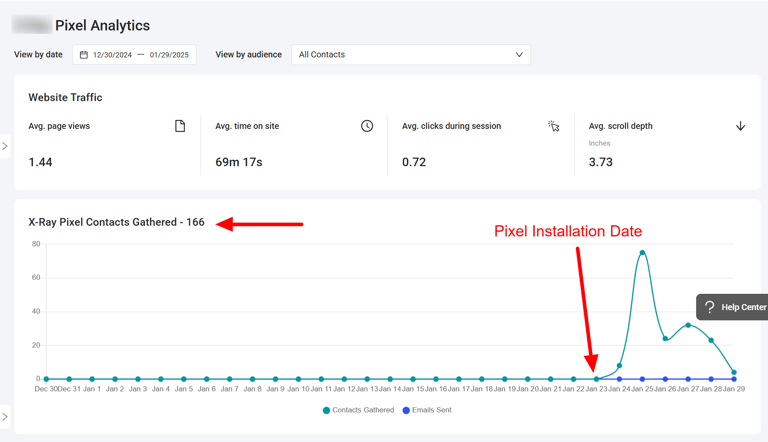The width and height of the screenshot is (768, 442).
Task: Click the Website Traffic heading
Action: [x=65, y=98]
